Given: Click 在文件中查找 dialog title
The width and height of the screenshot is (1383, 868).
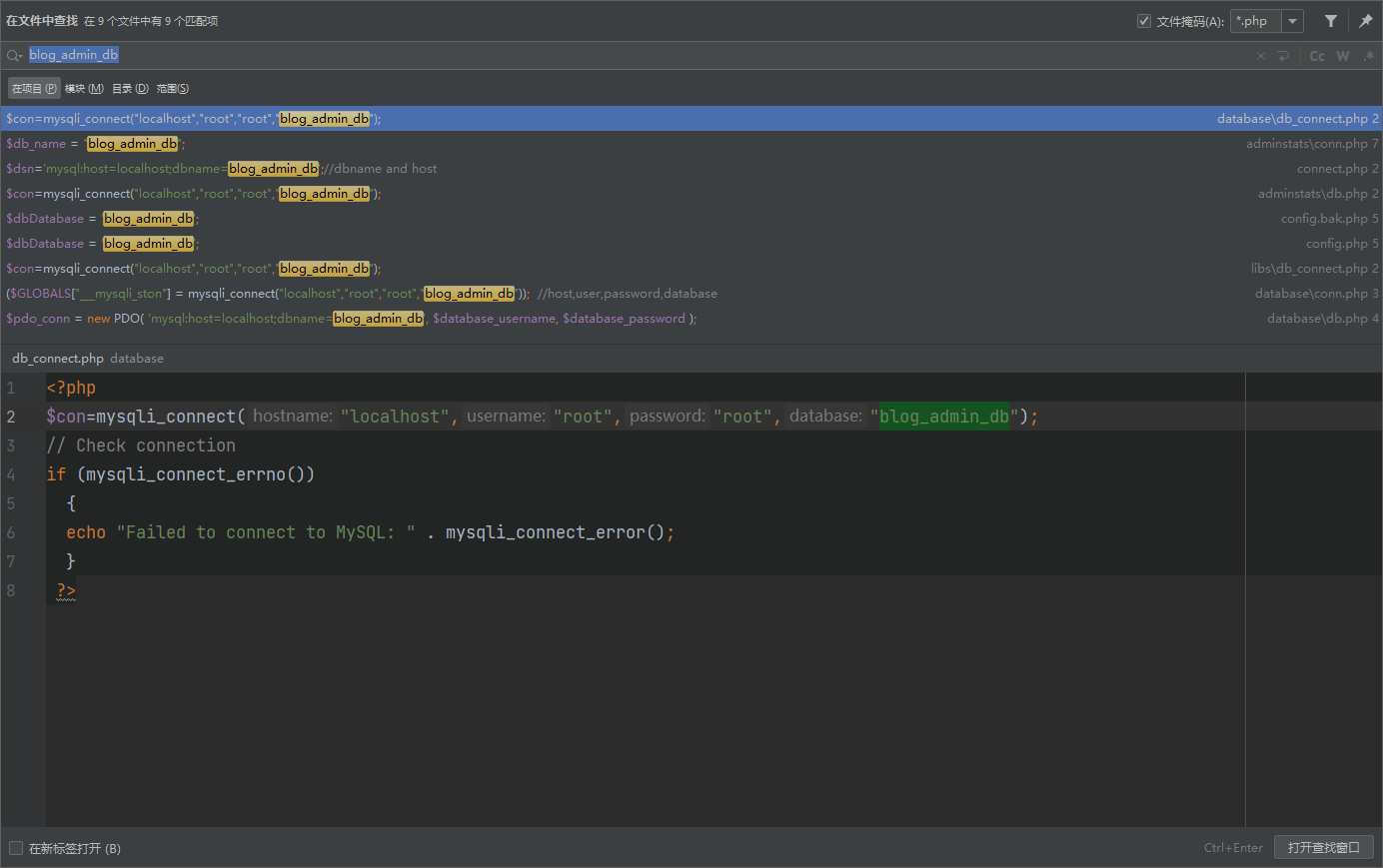Looking at the screenshot, I should pos(41,21).
